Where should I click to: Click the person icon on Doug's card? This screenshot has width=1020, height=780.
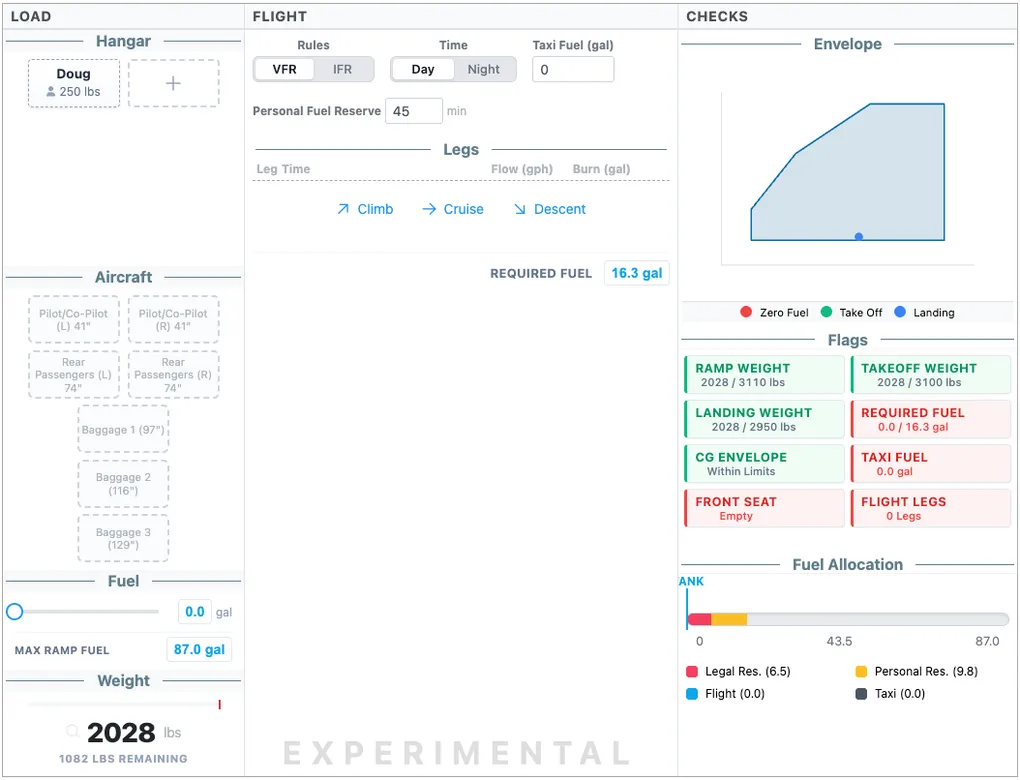point(51,92)
